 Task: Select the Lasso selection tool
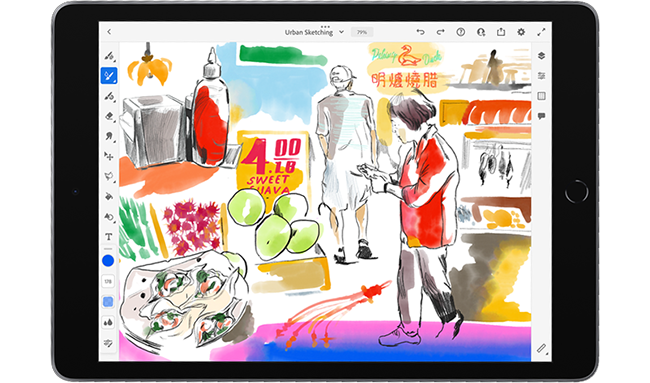pos(109,176)
